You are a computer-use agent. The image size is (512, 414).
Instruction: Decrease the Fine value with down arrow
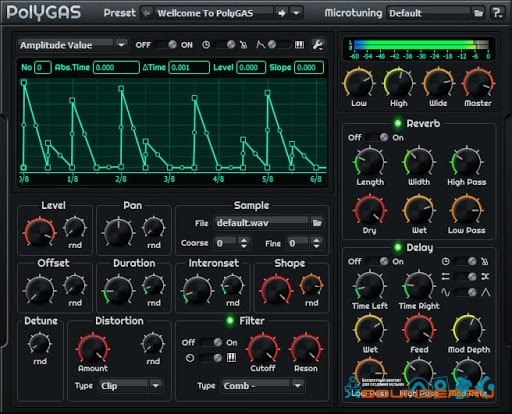(x=316, y=246)
